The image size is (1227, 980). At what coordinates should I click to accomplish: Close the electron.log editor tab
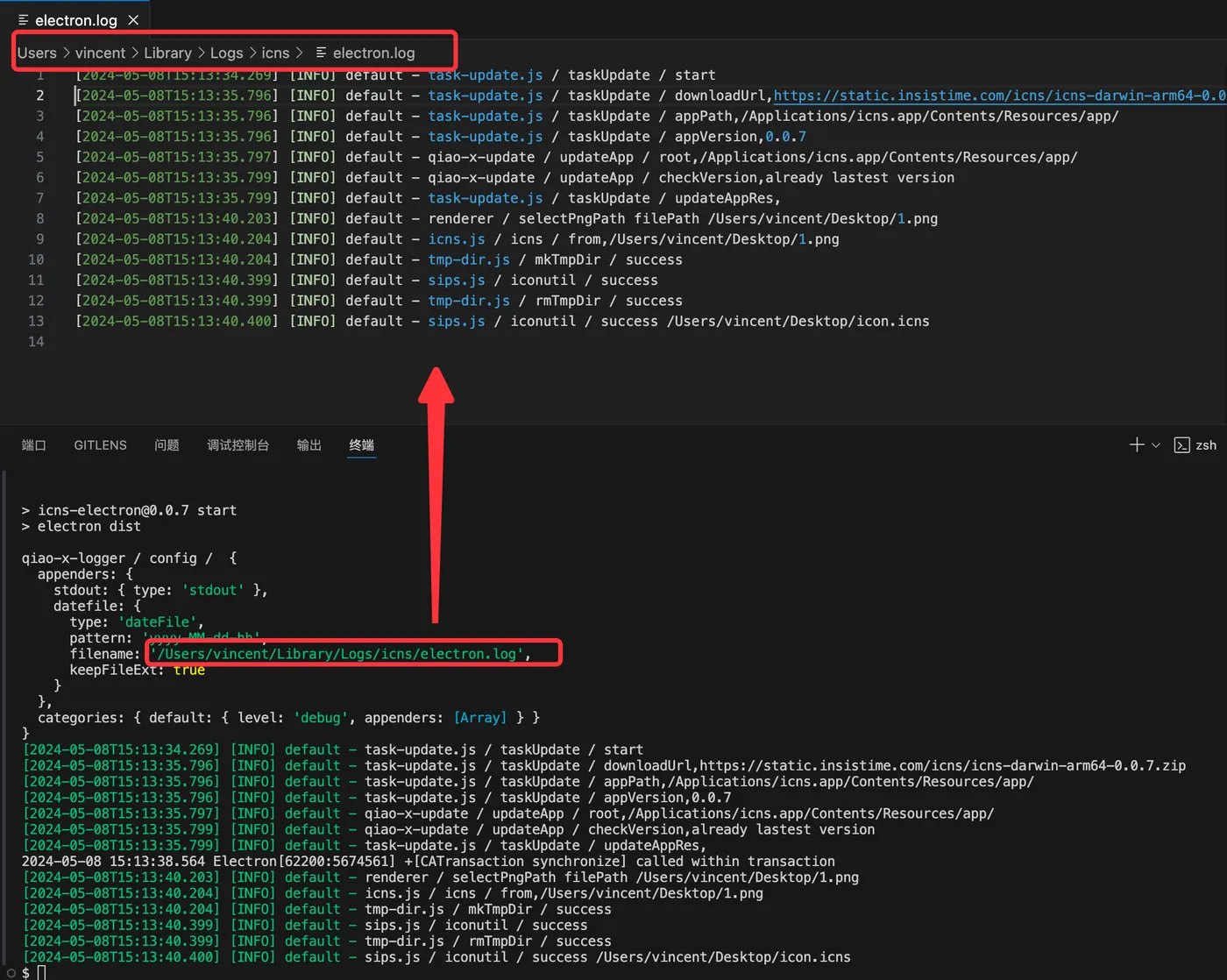(133, 20)
